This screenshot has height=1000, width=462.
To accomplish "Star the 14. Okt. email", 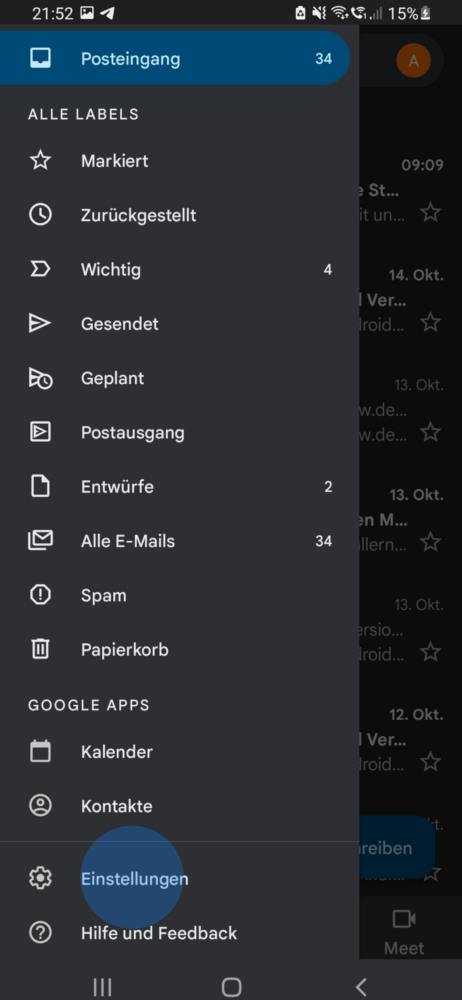I will (431, 322).
